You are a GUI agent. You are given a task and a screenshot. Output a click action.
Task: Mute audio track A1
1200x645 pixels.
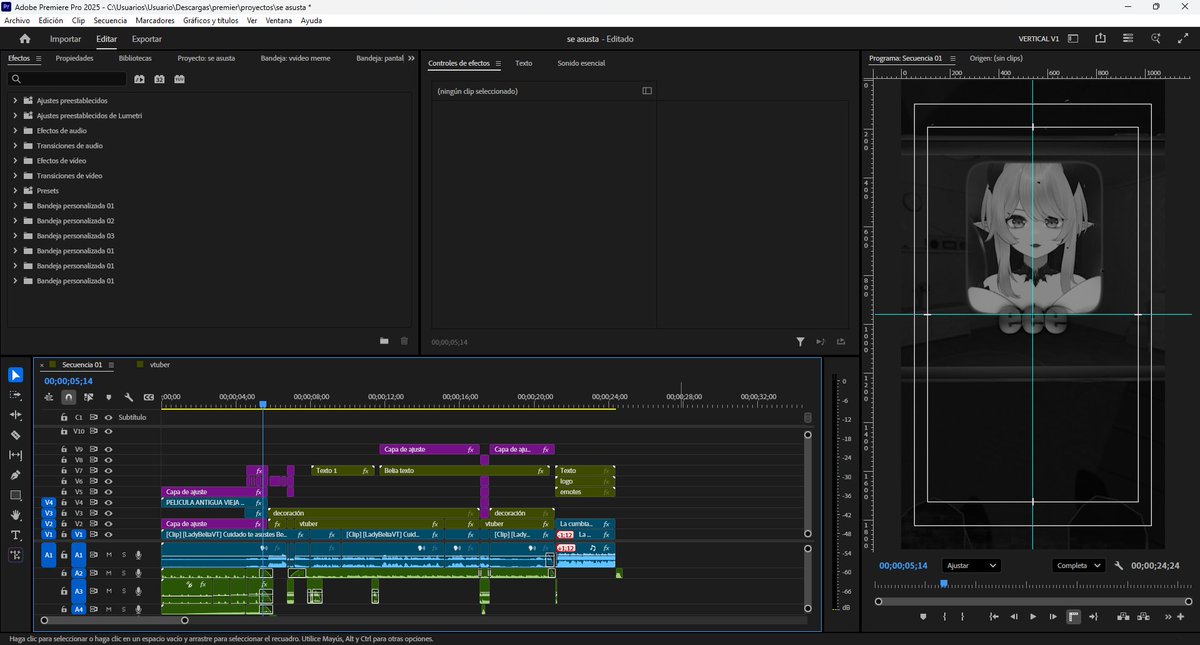point(107,554)
